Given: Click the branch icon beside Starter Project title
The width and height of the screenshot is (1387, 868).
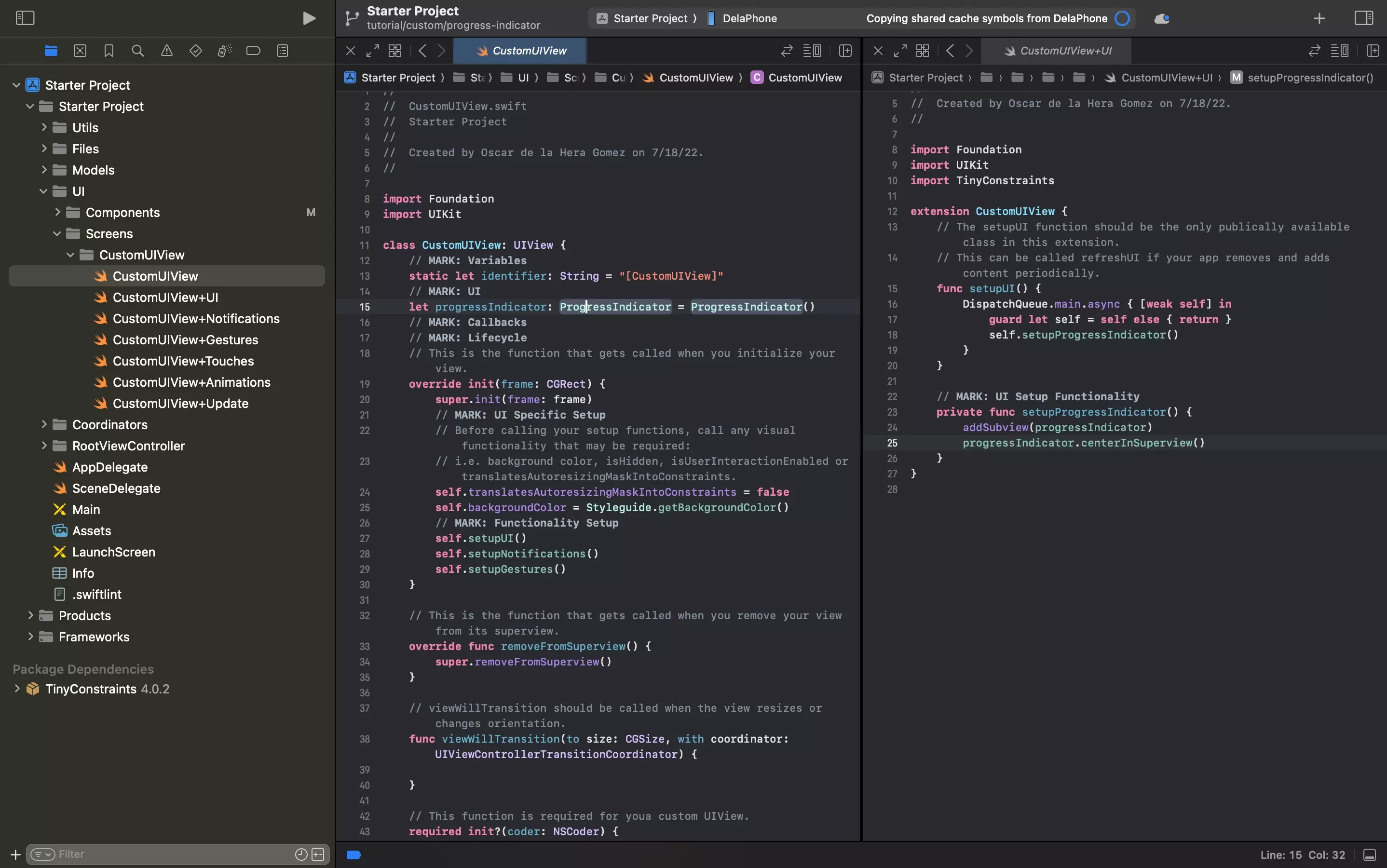Looking at the screenshot, I should (352, 18).
